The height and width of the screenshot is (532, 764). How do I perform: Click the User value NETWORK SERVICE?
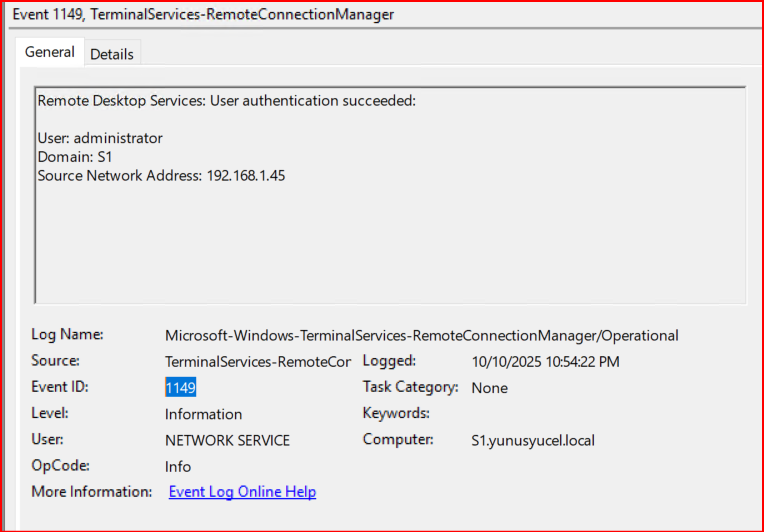pyautogui.click(x=227, y=440)
